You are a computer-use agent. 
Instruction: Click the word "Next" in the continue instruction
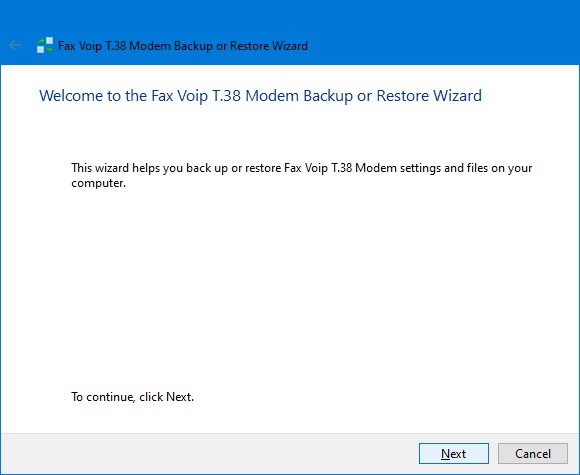click(x=179, y=397)
